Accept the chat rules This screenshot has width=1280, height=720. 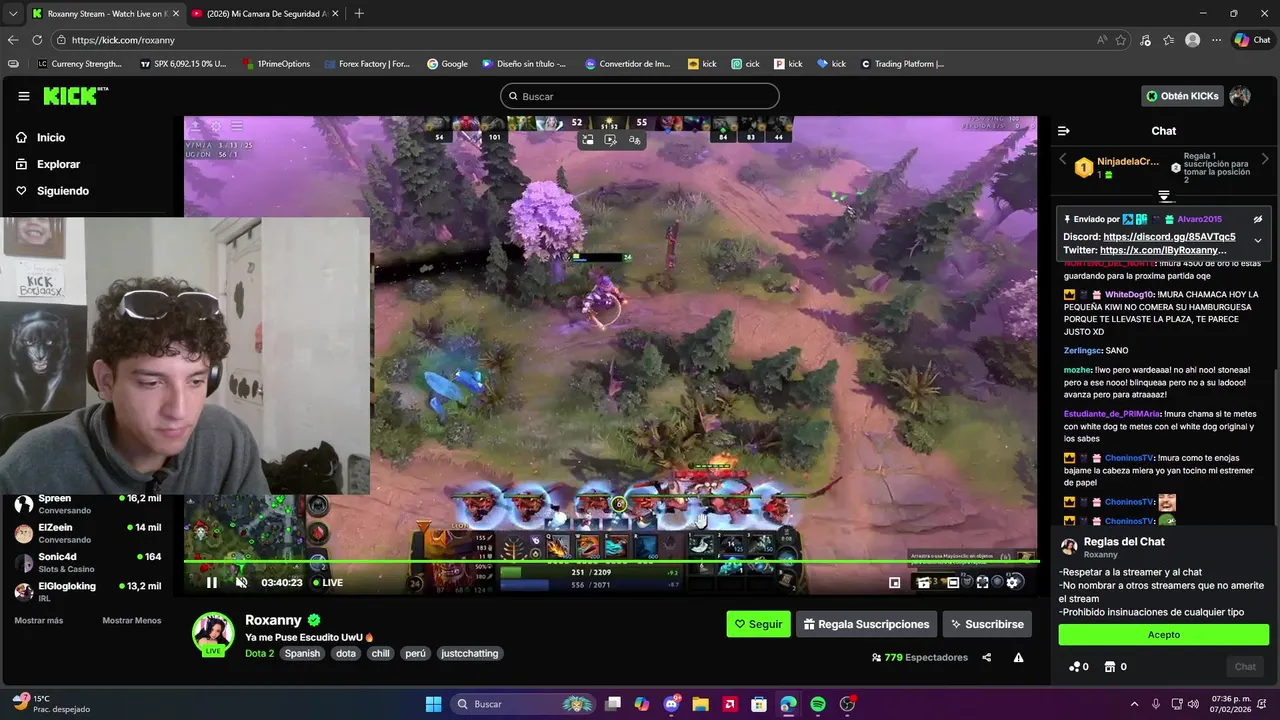1164,634
